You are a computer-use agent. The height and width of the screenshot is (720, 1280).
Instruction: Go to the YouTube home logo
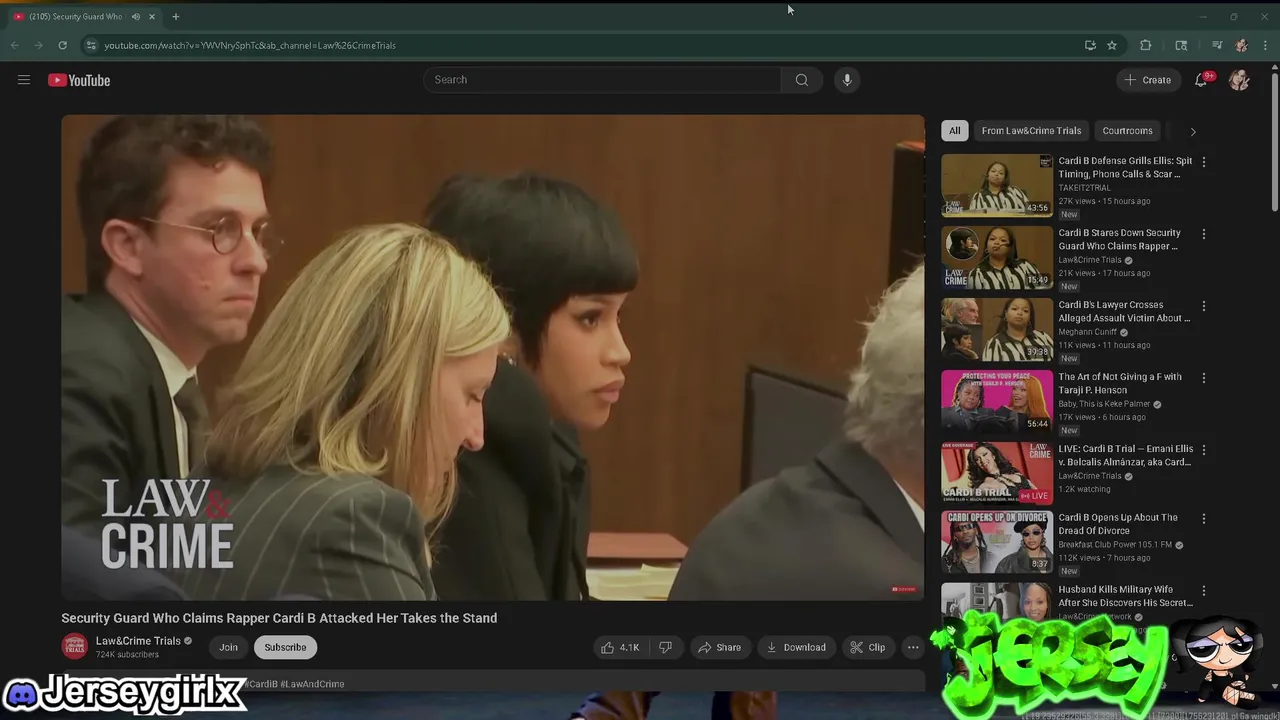pyautogui.click(x=79, y=80)
